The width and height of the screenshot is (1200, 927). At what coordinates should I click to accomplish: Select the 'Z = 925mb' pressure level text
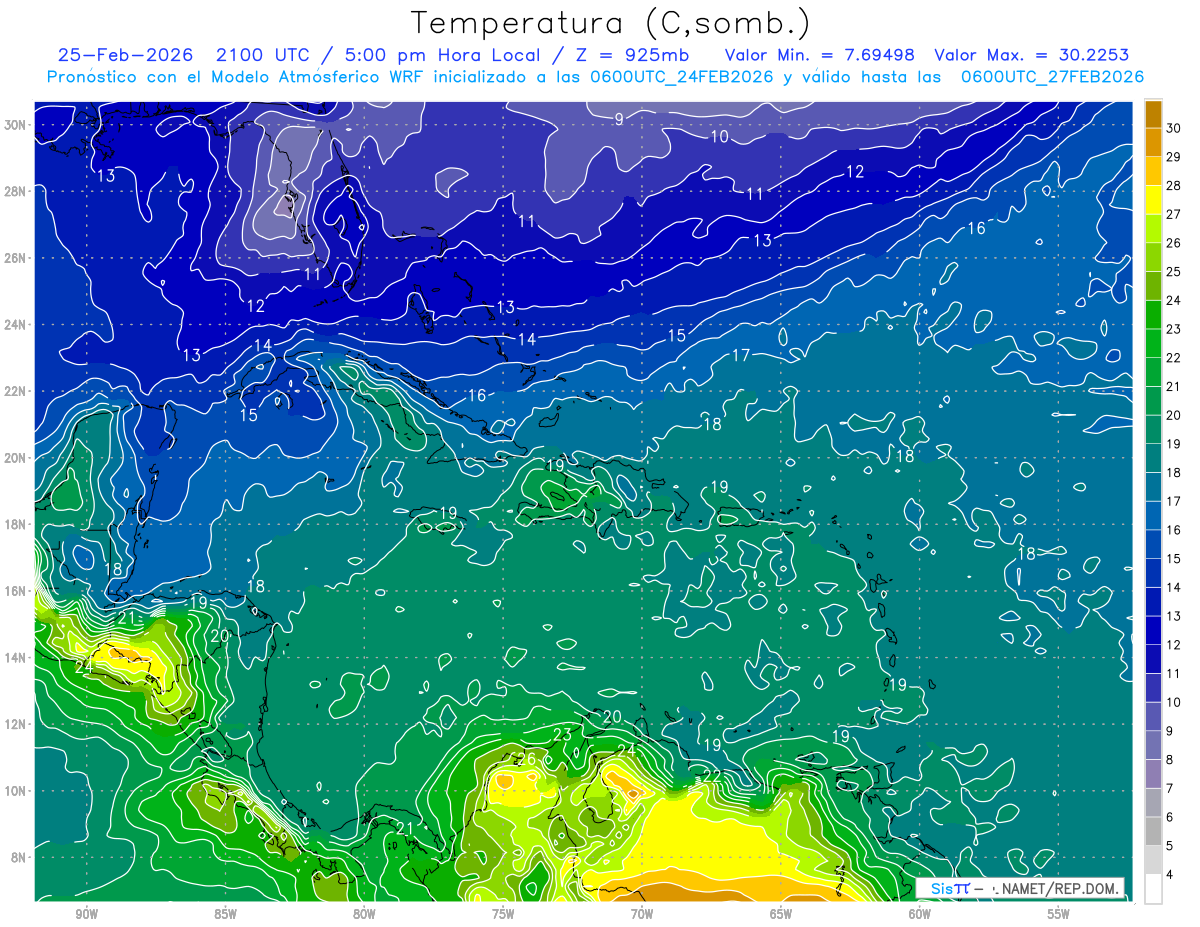(633, 55)
